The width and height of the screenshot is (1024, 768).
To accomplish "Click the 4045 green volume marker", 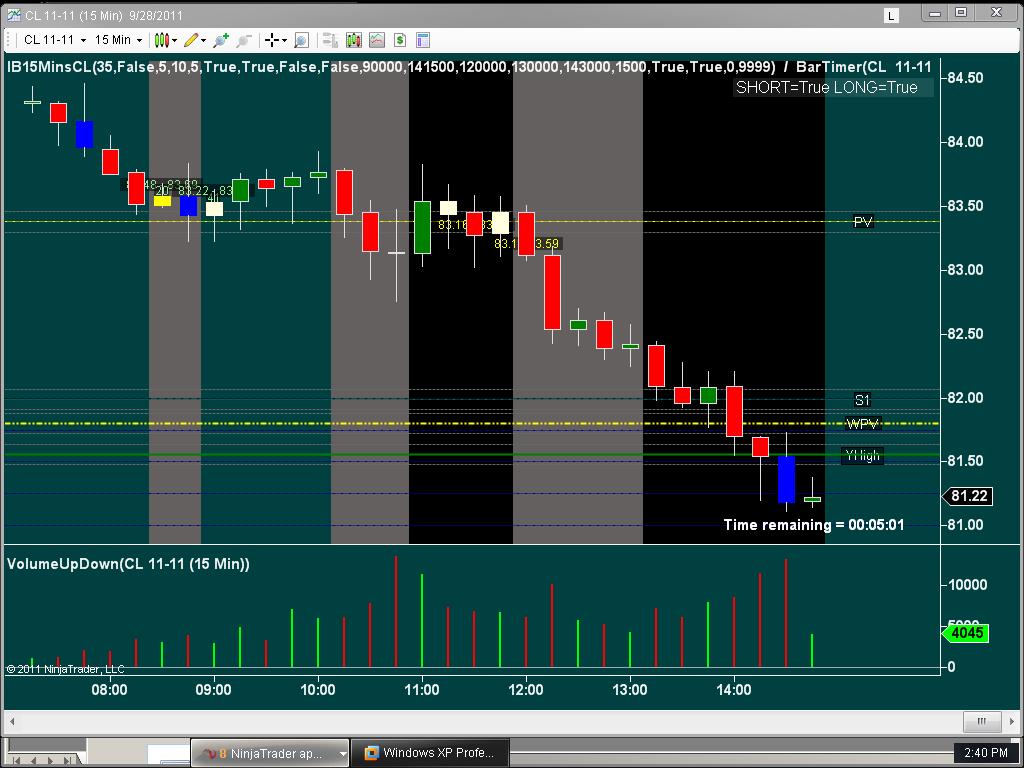I will point(965,633).
